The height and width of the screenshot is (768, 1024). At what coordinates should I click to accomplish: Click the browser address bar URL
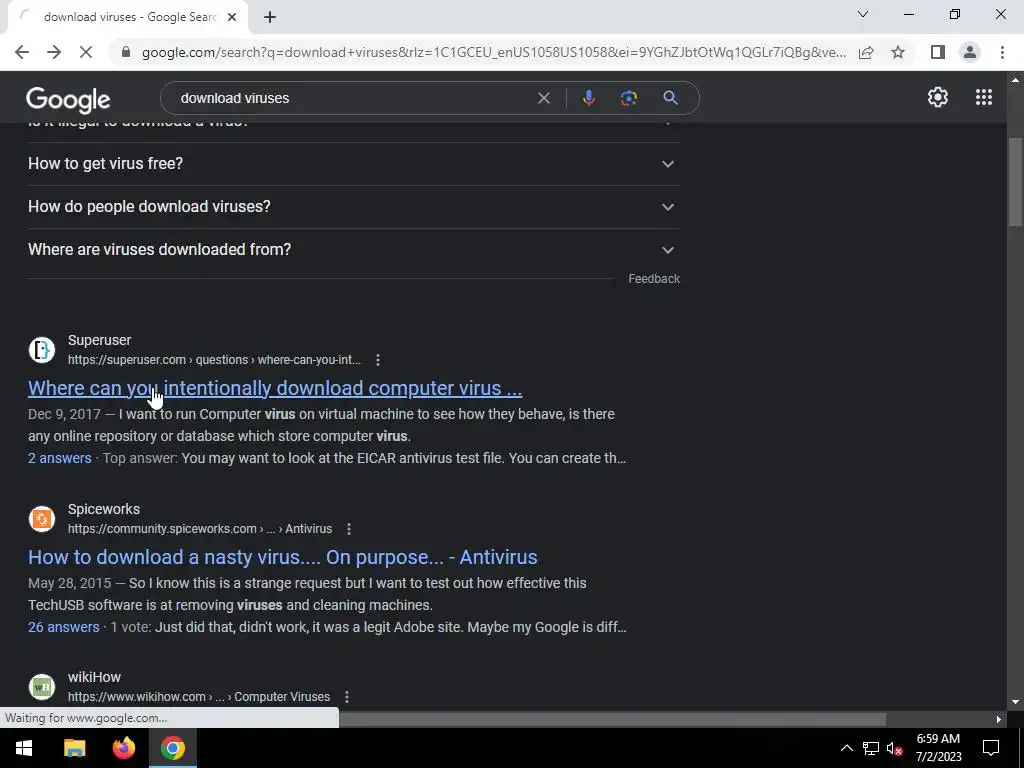(493, 52)
